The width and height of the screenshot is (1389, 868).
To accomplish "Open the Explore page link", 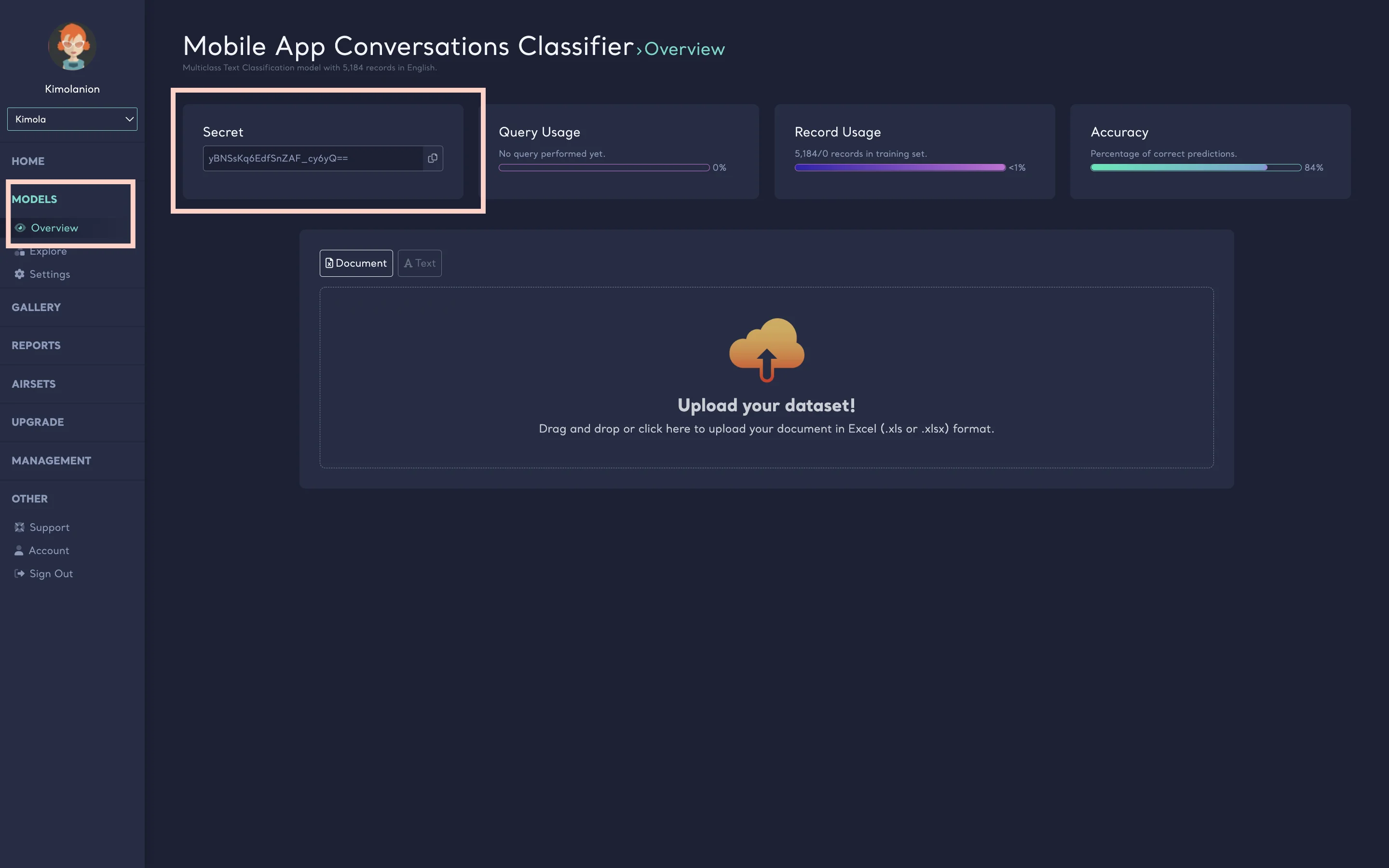I will [x=48, y=251].
